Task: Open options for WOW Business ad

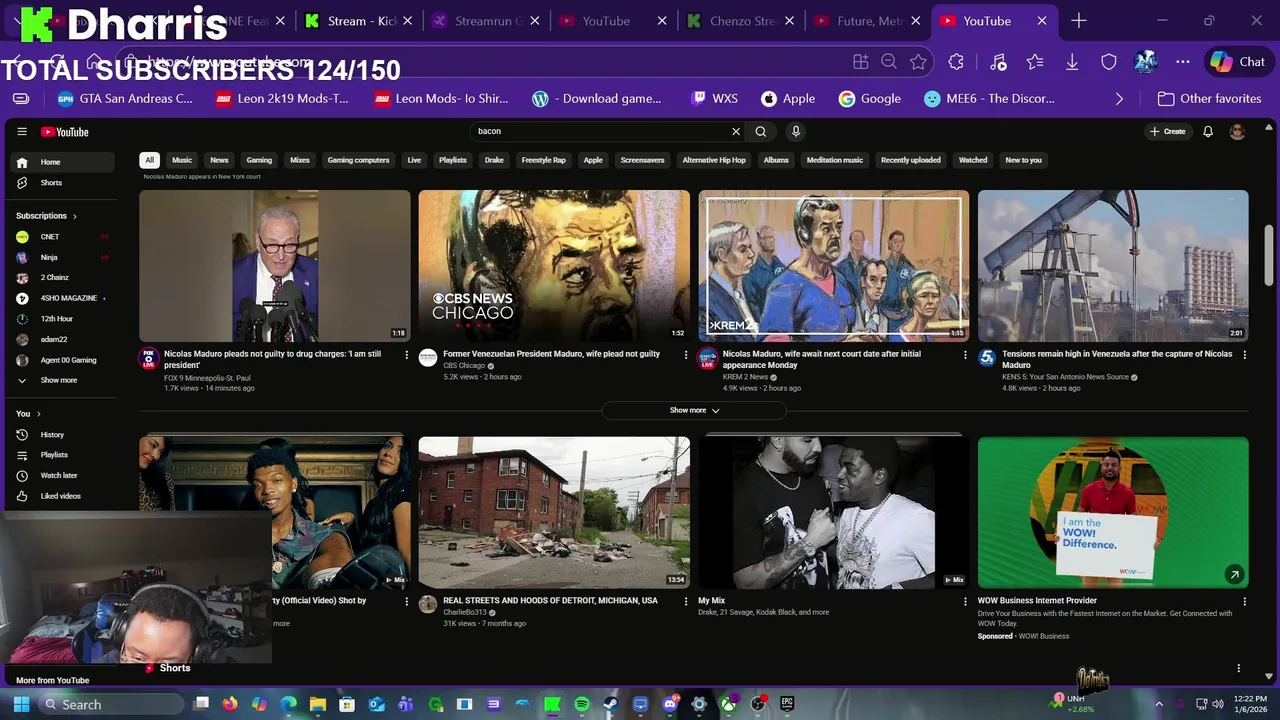Action: tap(1245, 602)
